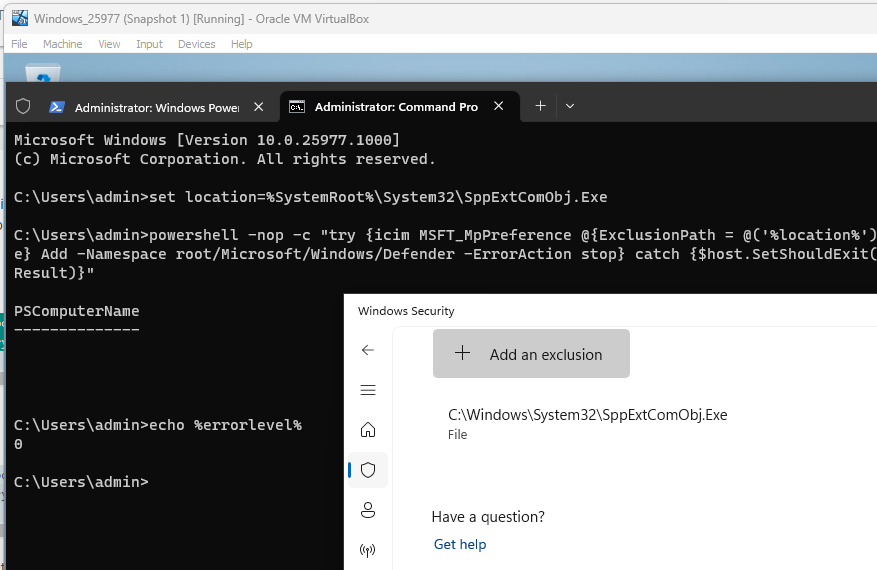Image resolution: width=877 pixels, height=570 pixels.
Task: Click the PSComputerName output header
Action: coord(77,311)
